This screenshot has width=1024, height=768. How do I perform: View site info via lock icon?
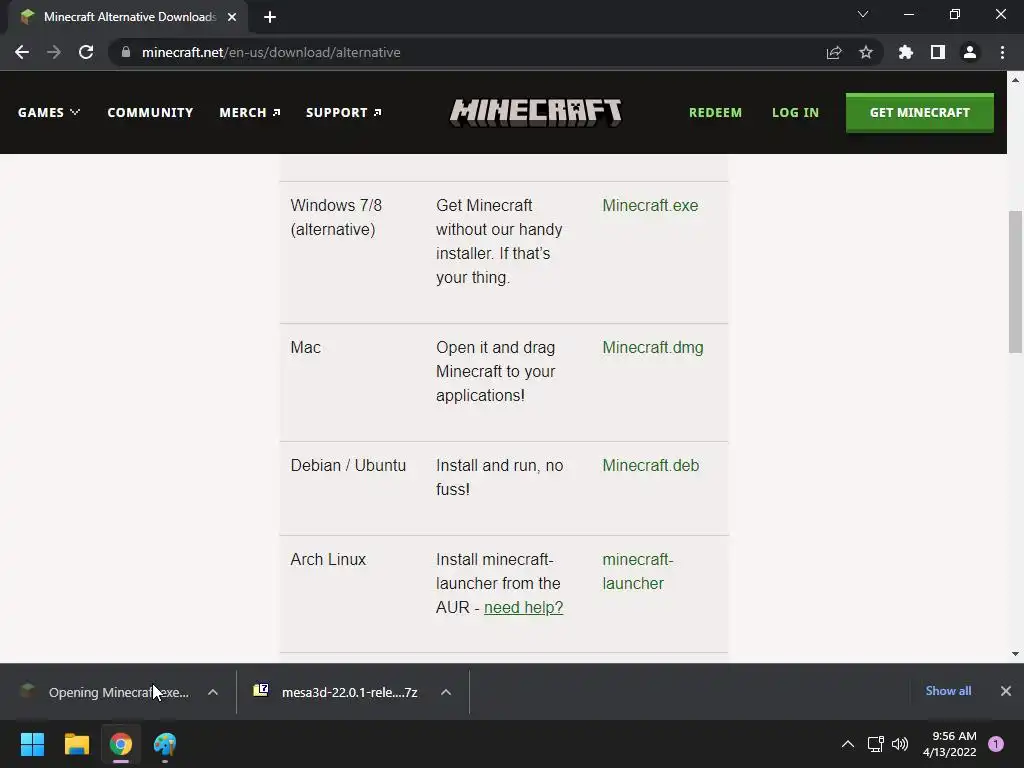(126, 52)
